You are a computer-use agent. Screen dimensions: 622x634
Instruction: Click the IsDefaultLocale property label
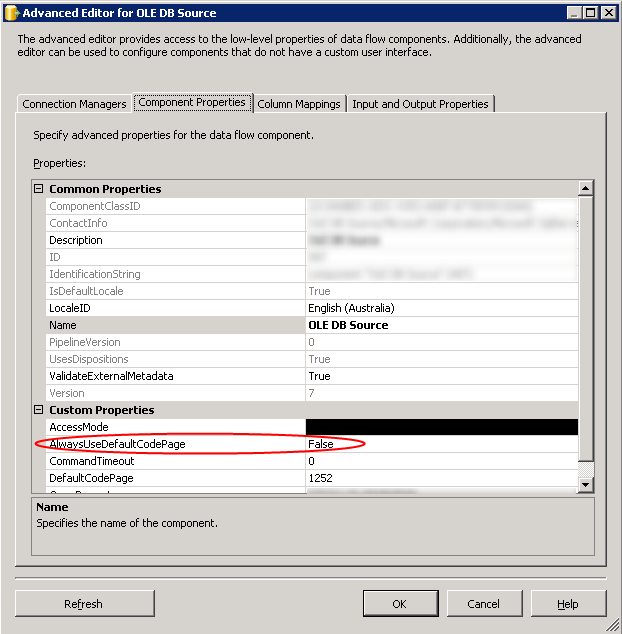click(86, 291)
